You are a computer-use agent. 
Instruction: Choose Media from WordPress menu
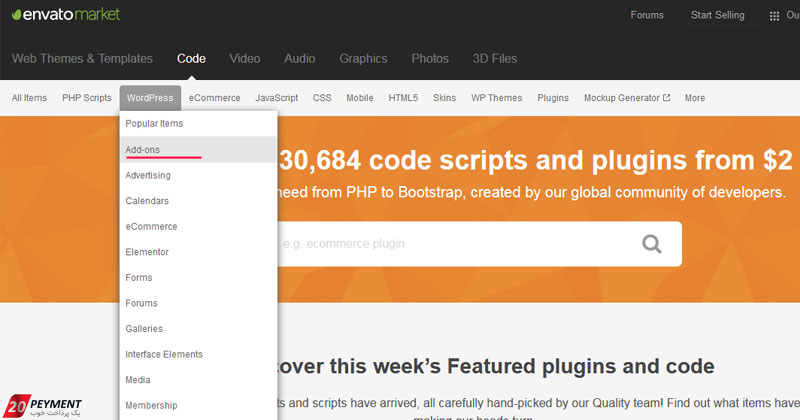click(x=198, y=380)
